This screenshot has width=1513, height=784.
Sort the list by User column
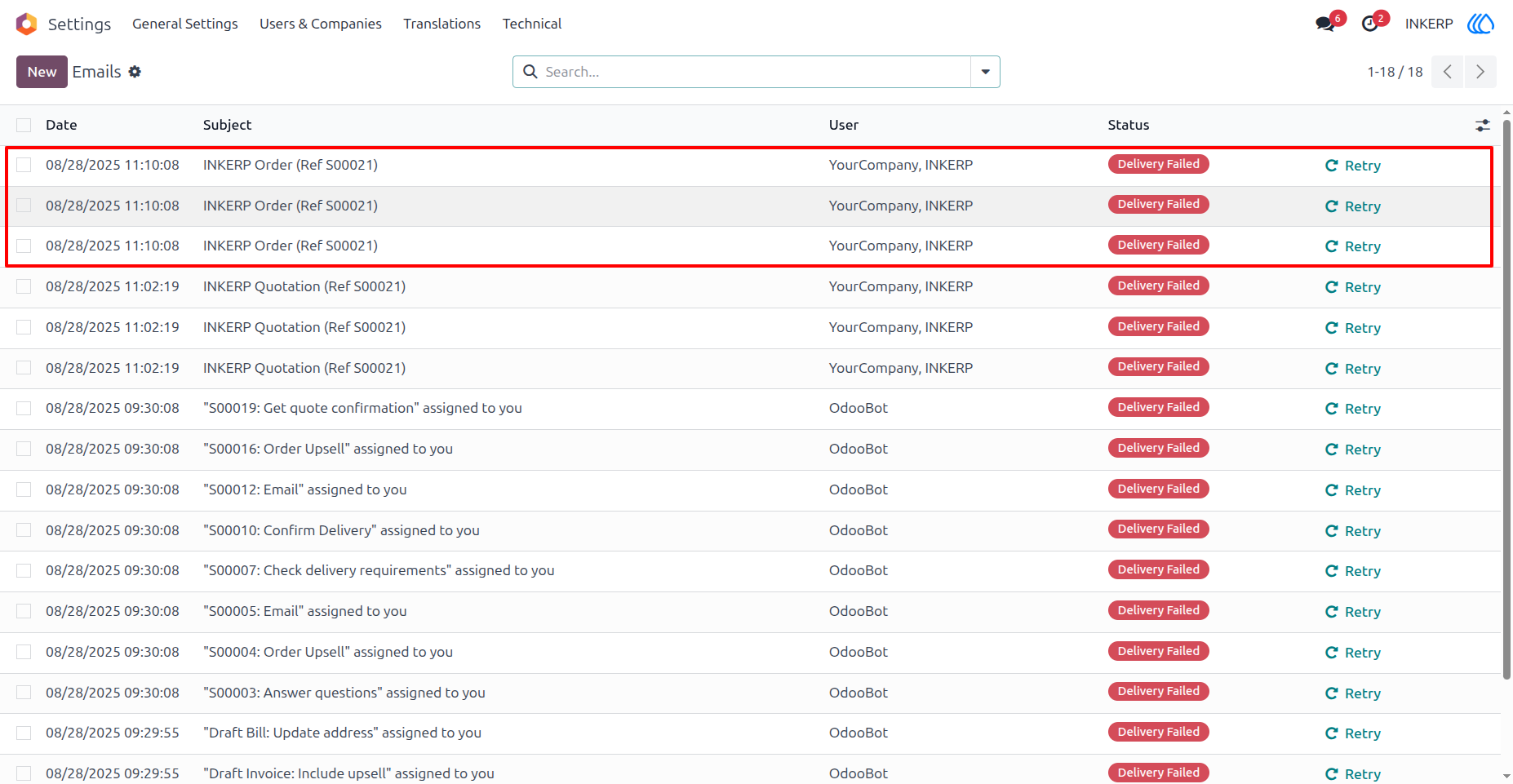(x=844, y=125)
